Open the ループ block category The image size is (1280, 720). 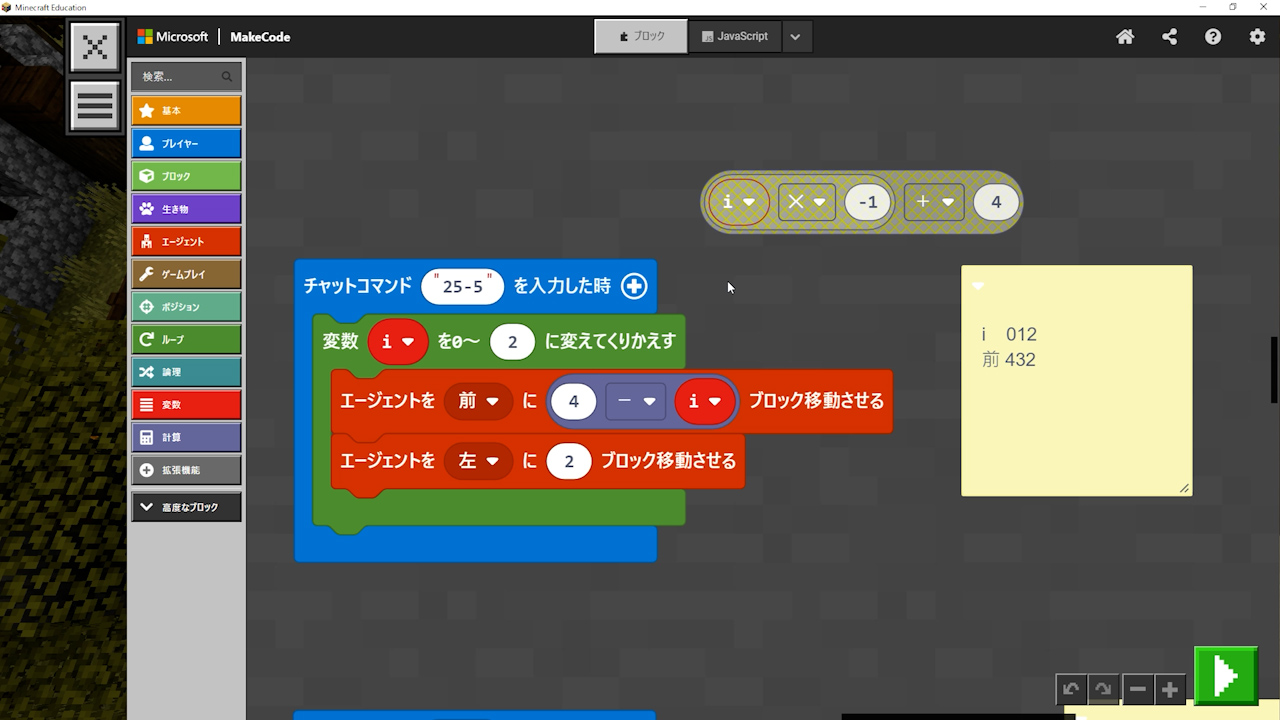tap(186, 340)
